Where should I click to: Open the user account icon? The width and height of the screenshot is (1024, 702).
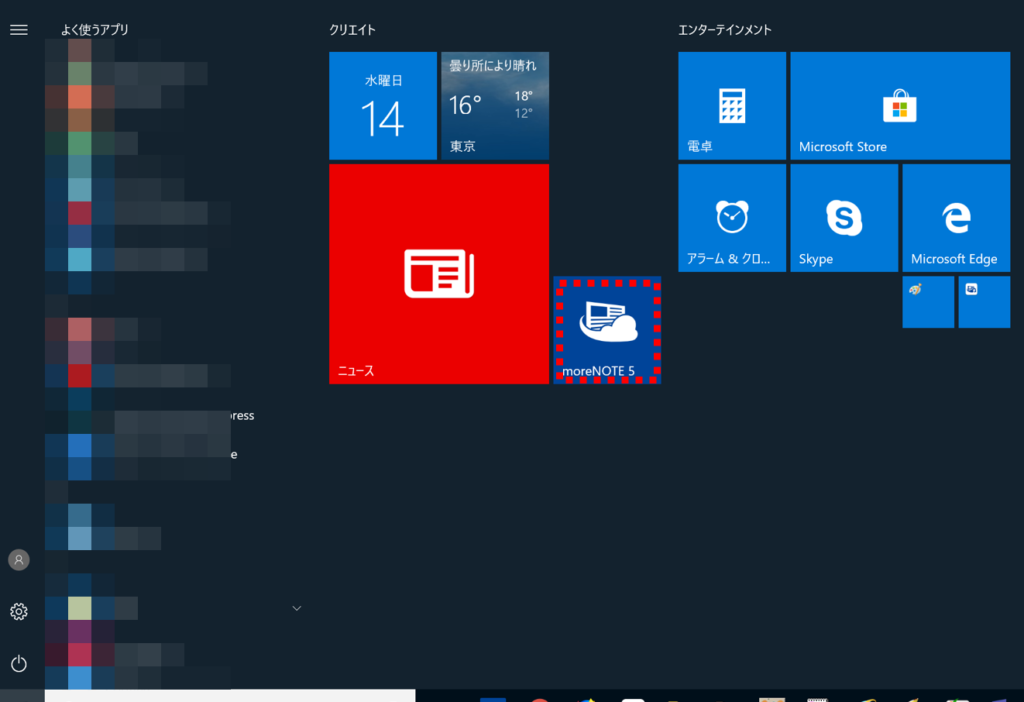19,560
